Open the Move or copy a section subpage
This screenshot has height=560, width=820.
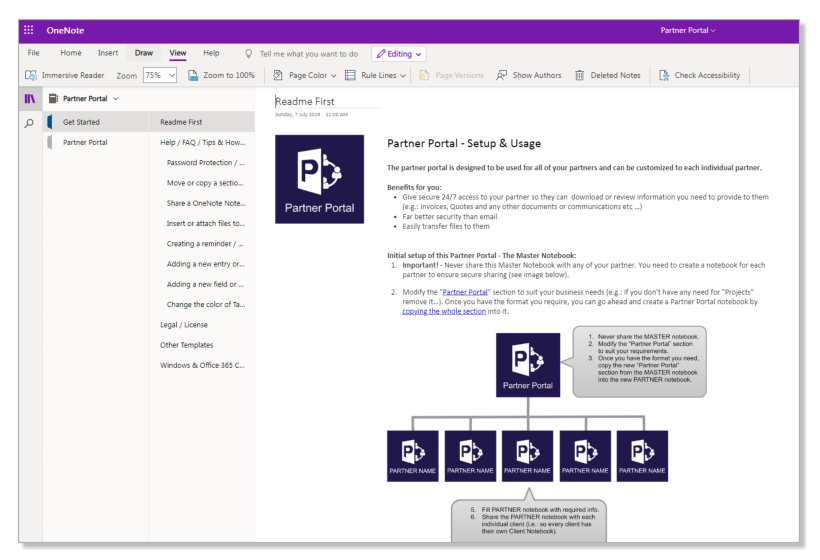click(x=202, y=183)
